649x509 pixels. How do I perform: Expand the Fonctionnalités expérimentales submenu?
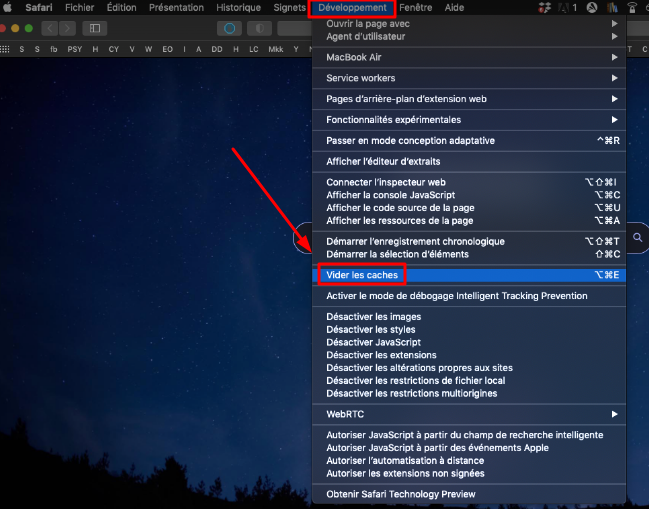point(469,120)
